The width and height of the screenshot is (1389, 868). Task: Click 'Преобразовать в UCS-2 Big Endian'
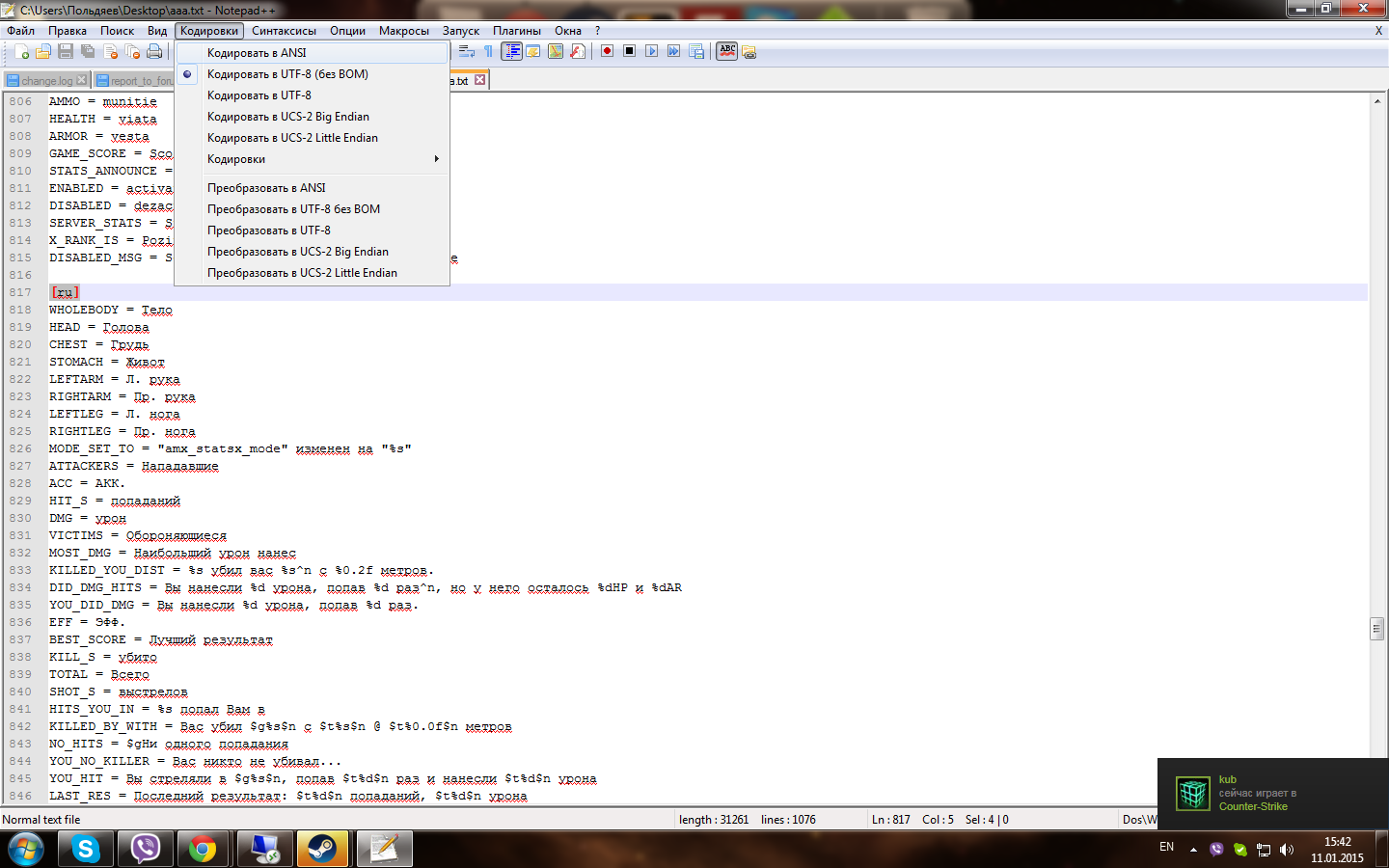coord(313,252)
